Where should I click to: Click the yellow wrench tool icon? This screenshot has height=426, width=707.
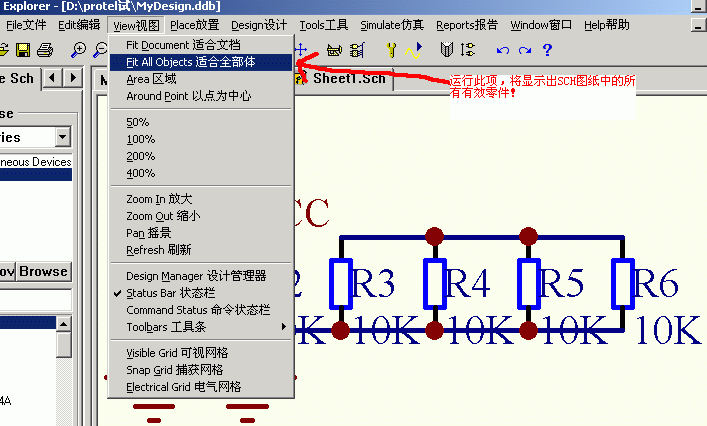coord(391,50)
